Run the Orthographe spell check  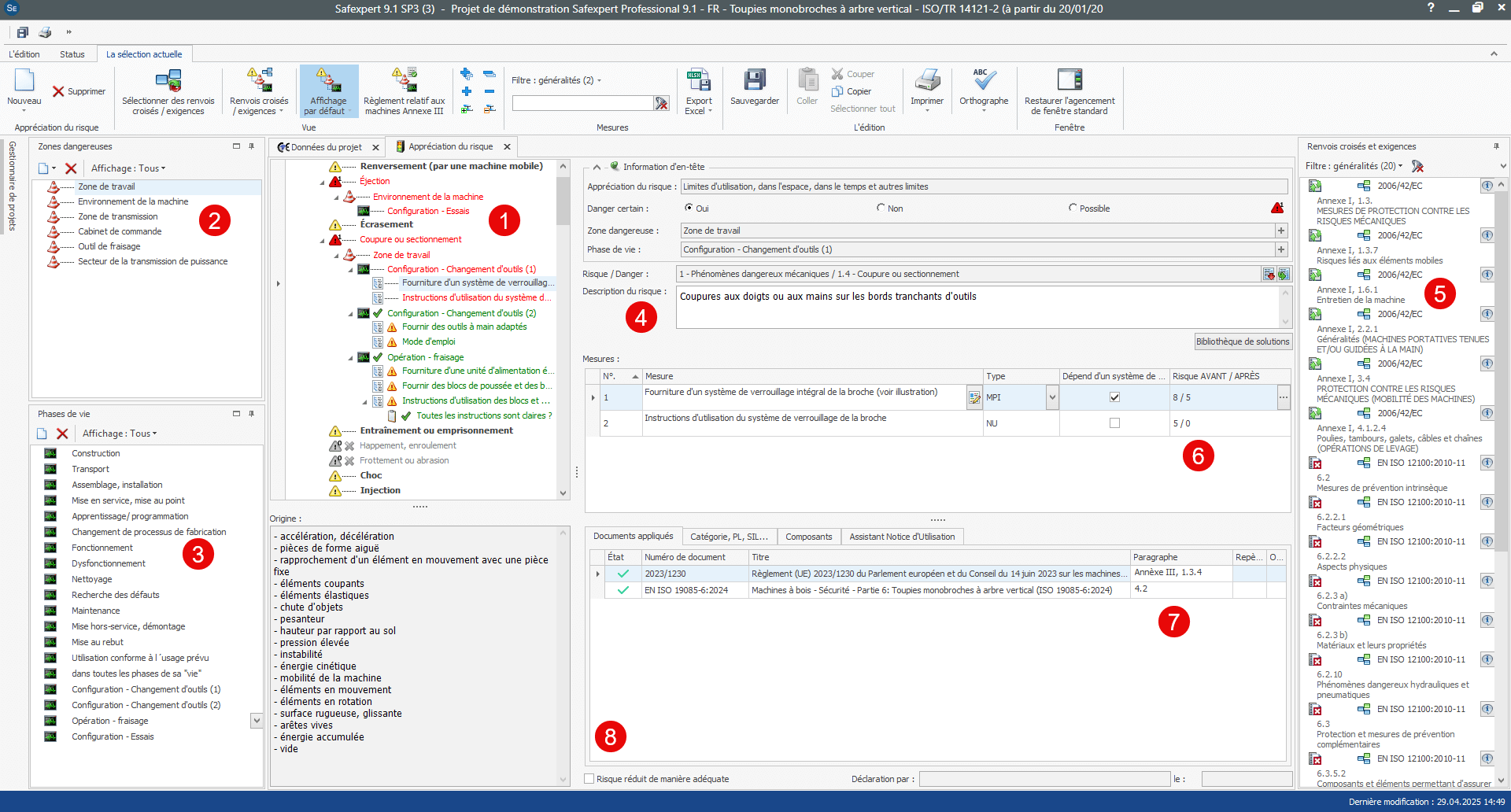(983, 81)
